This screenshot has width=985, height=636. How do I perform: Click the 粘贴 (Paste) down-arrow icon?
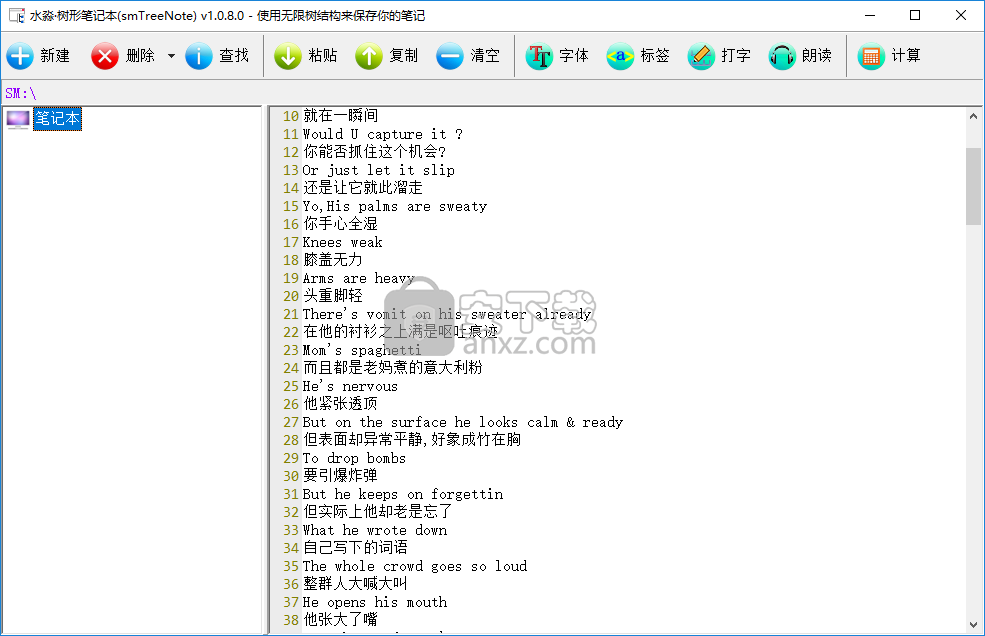point(288,56)
